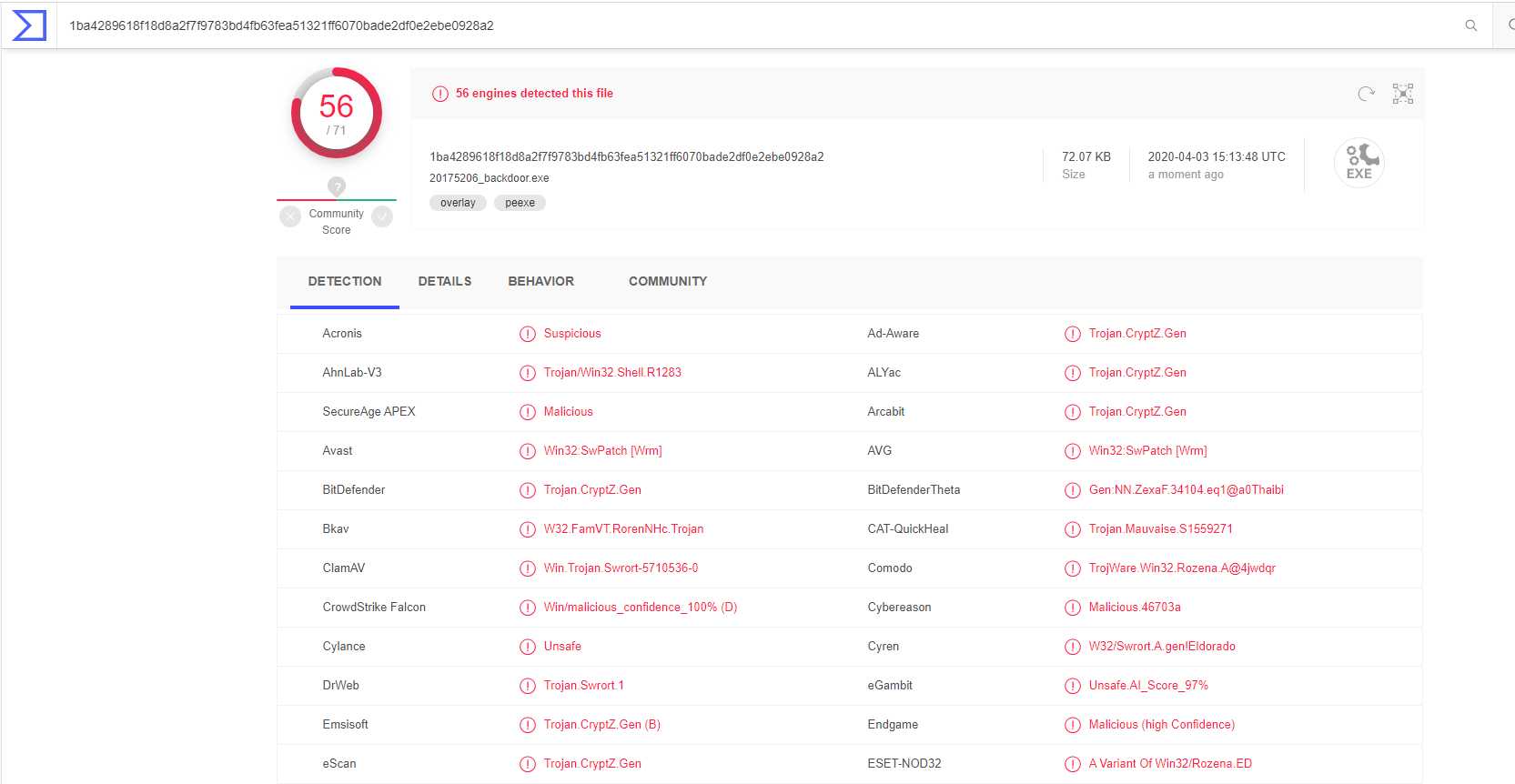Click the peexe tag
Screen dimensions: 1515x784
(520, 203)
